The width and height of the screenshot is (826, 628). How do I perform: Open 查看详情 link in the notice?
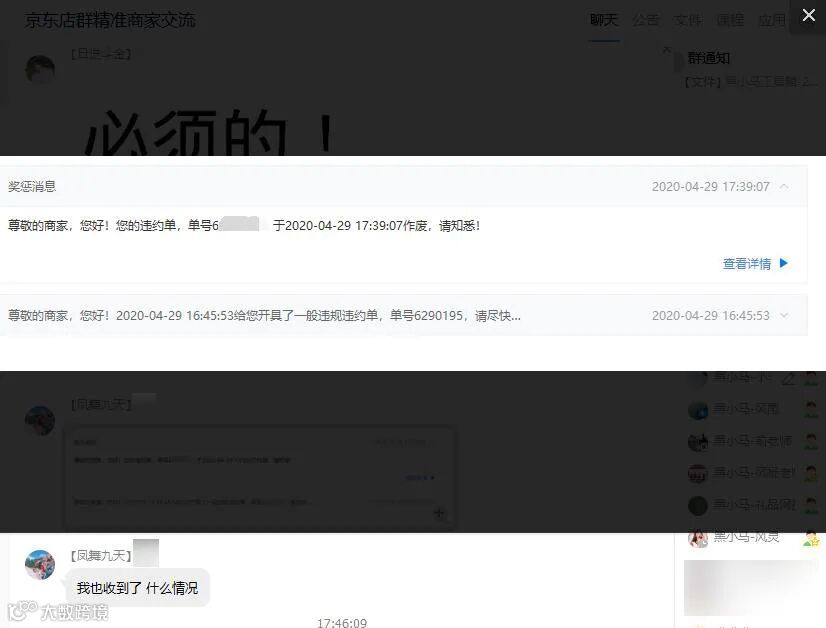click(746, 263)
